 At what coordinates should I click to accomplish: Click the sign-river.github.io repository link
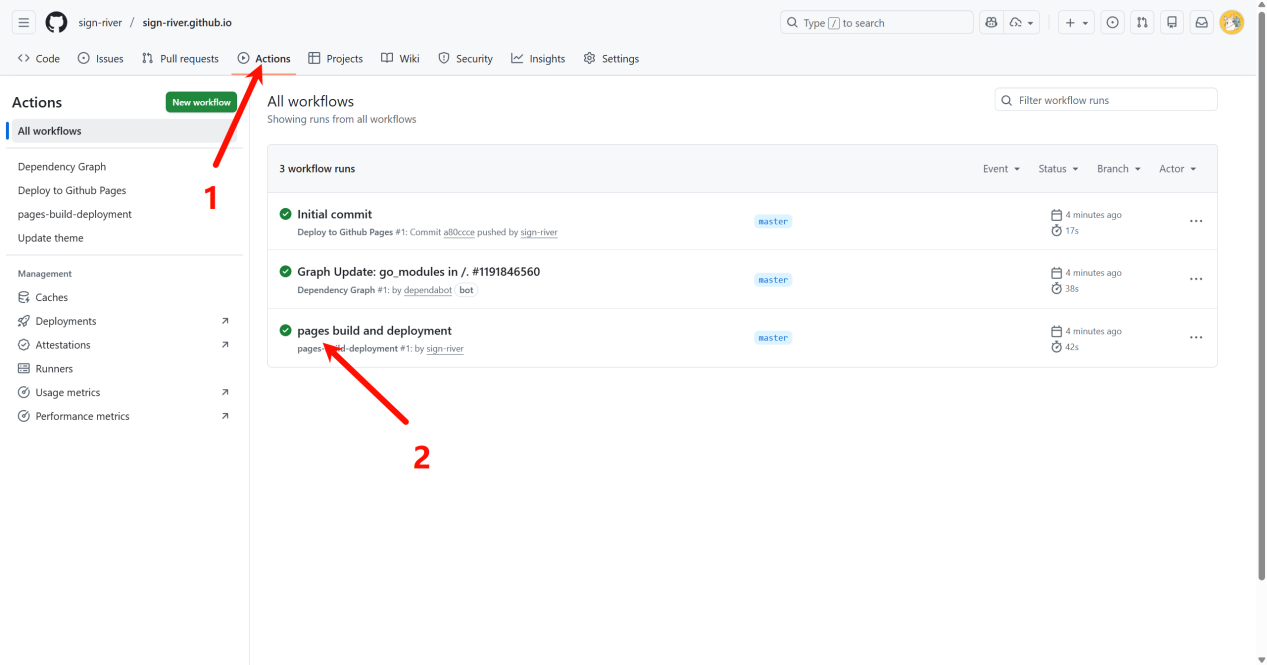(187, 22)
